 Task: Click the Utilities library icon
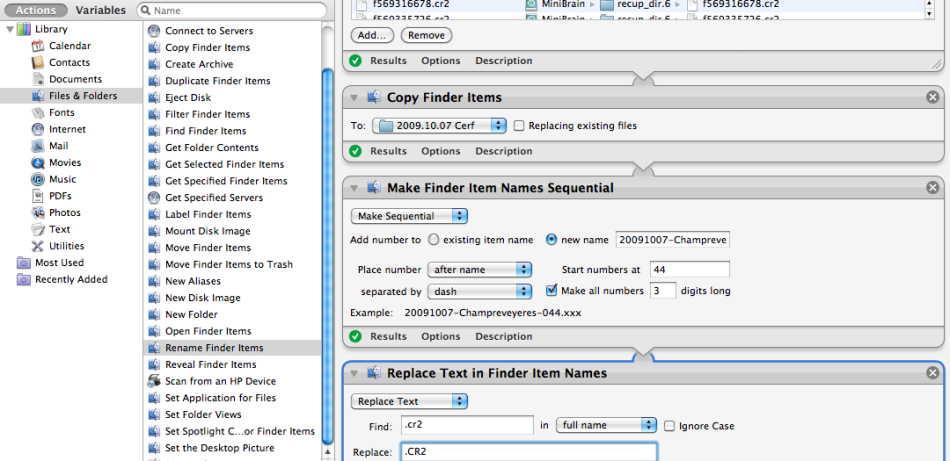pyautogui.click(x=37, y=246)
